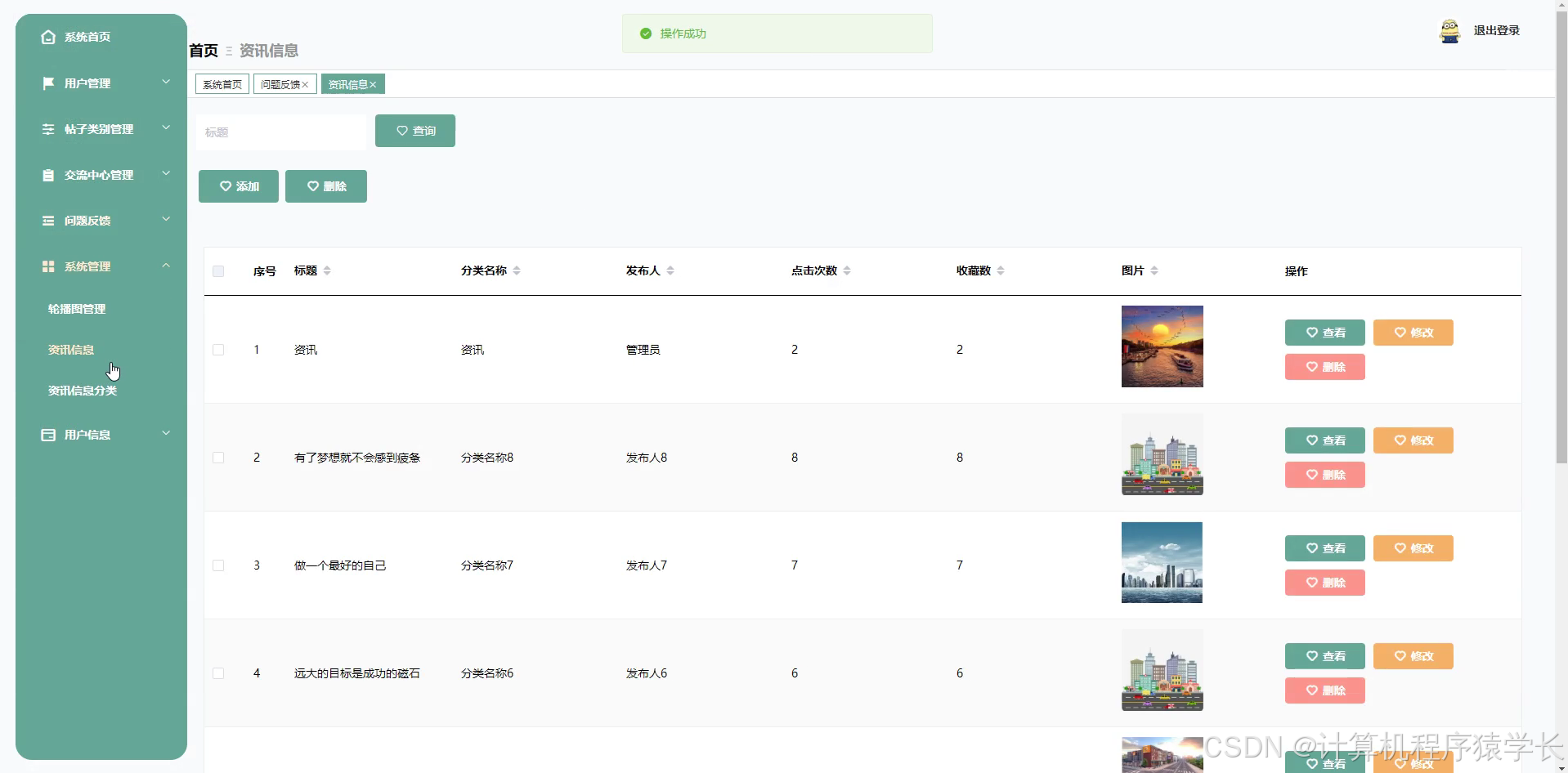Click the 标题 search input field
This screenshot has height=773, width=1568.
click(x=282, y=132)
